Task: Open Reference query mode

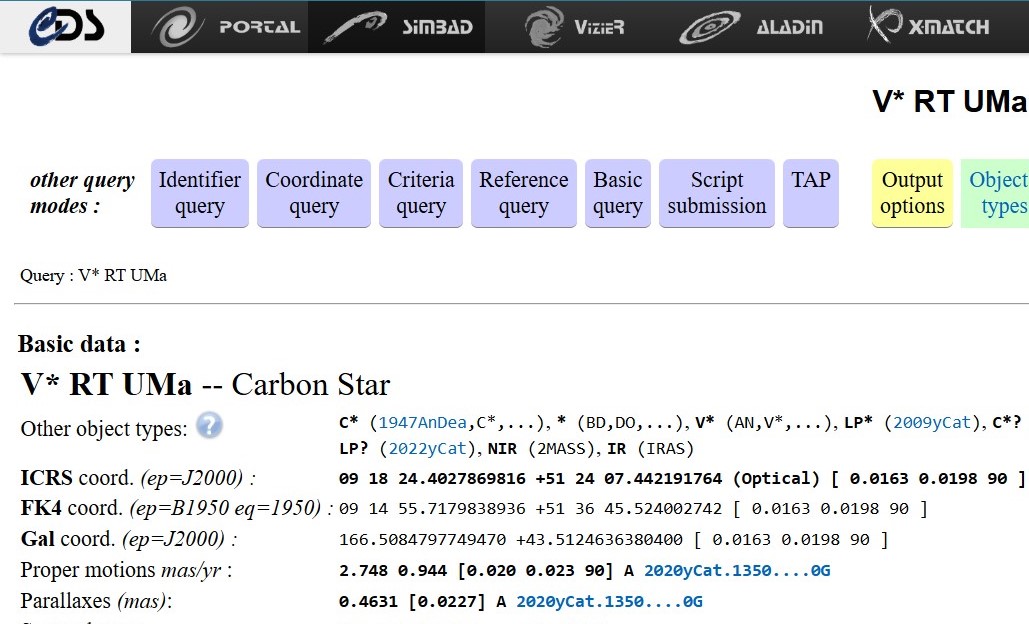Action: pyautogui.click(x=523, y=193)
